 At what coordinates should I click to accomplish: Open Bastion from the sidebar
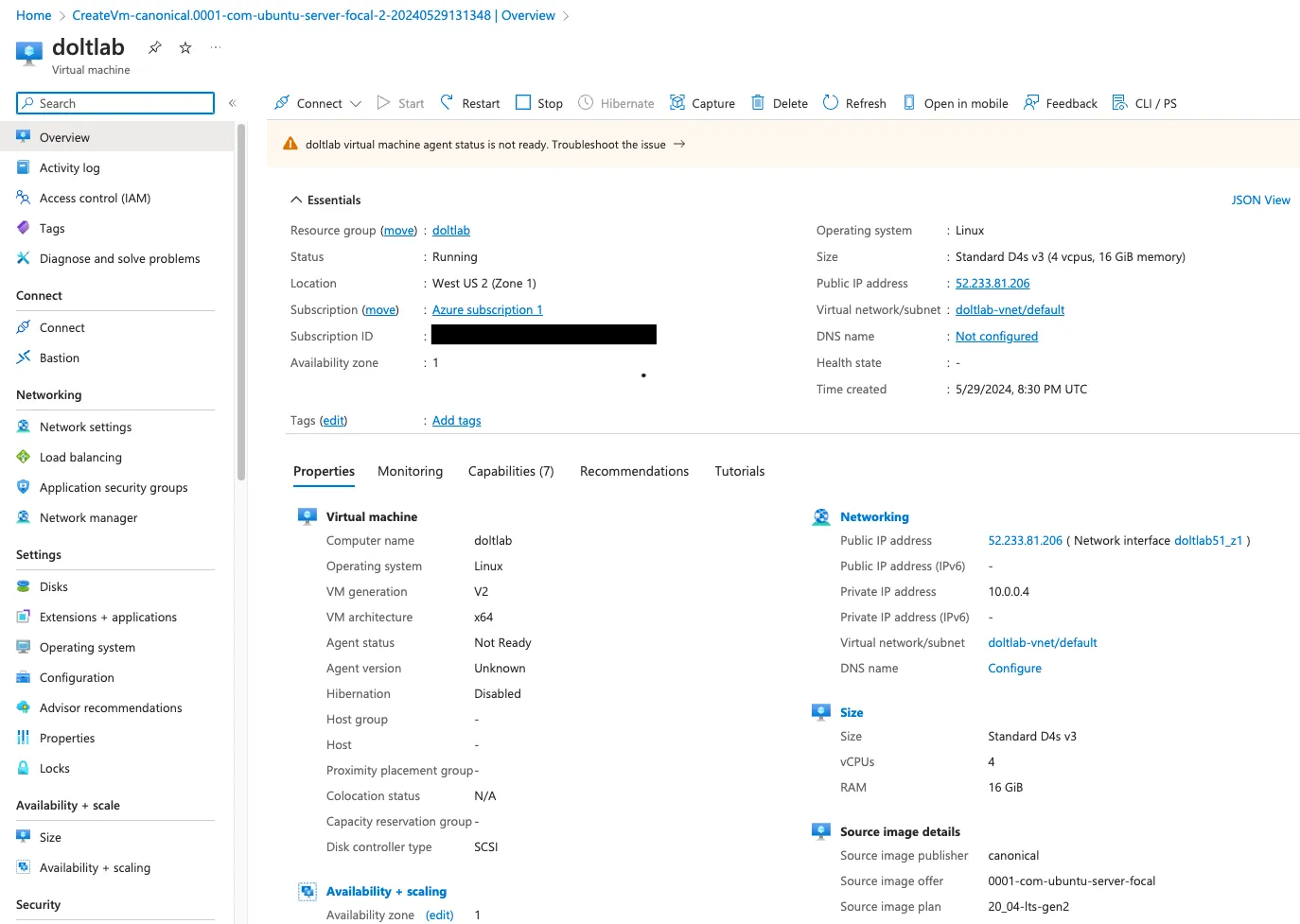pos(58,357)
